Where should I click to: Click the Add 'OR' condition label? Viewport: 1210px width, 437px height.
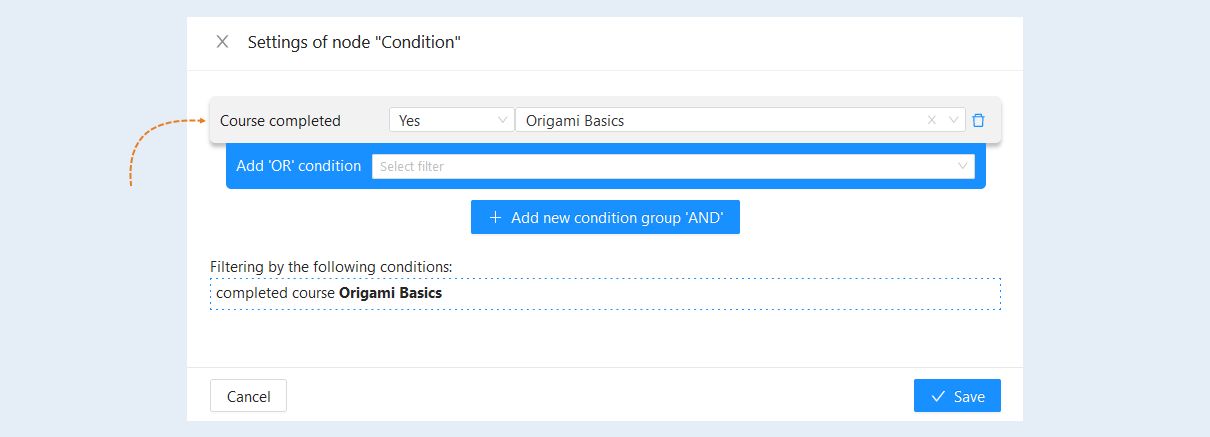[x=299, y=166]
